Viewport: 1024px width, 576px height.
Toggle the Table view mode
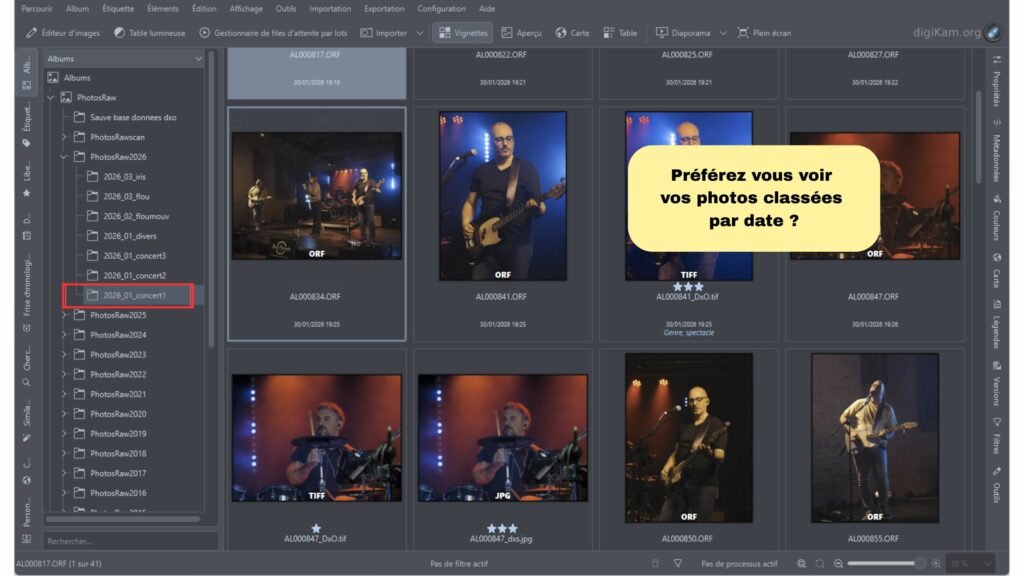tap(620, 33)
